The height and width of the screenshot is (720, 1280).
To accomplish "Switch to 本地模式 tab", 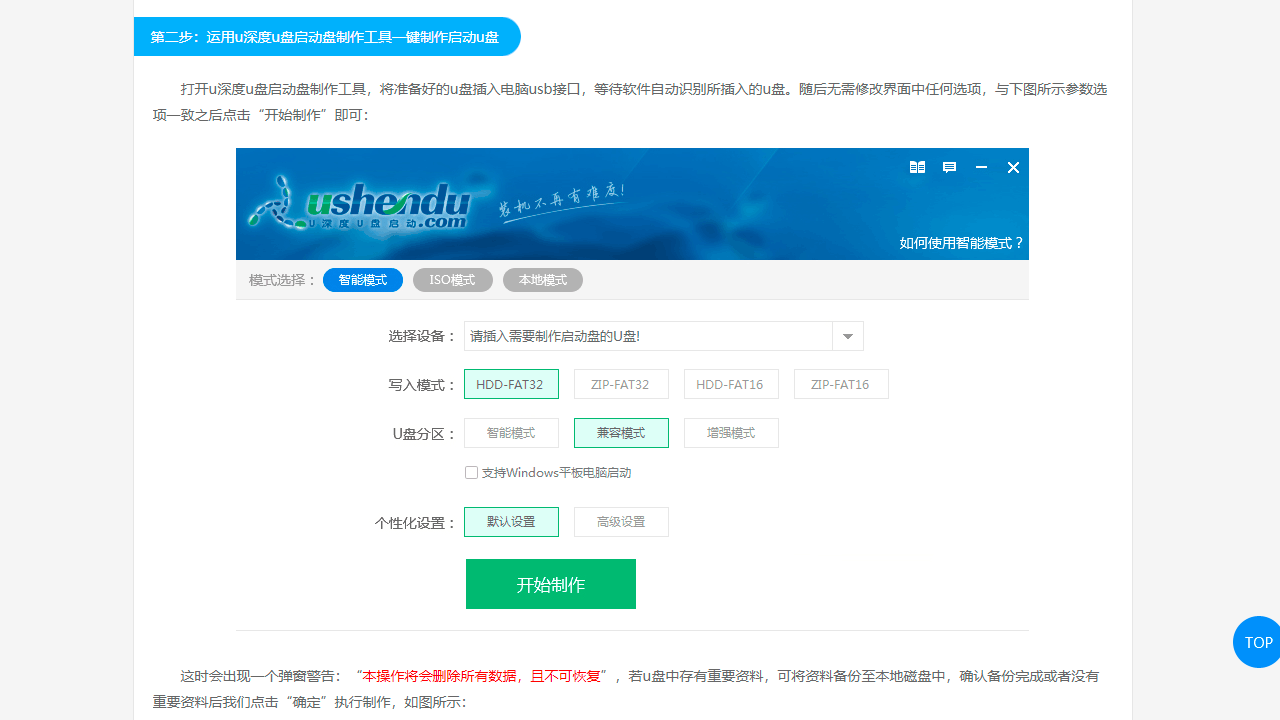I will click(543, 280).
